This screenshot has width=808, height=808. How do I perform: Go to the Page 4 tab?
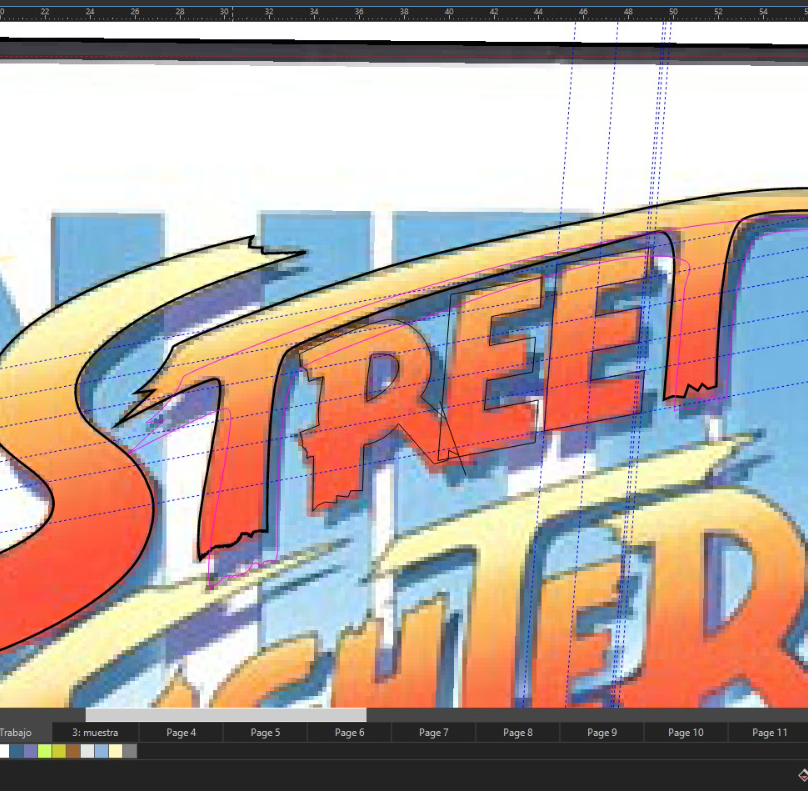point(181,732)
